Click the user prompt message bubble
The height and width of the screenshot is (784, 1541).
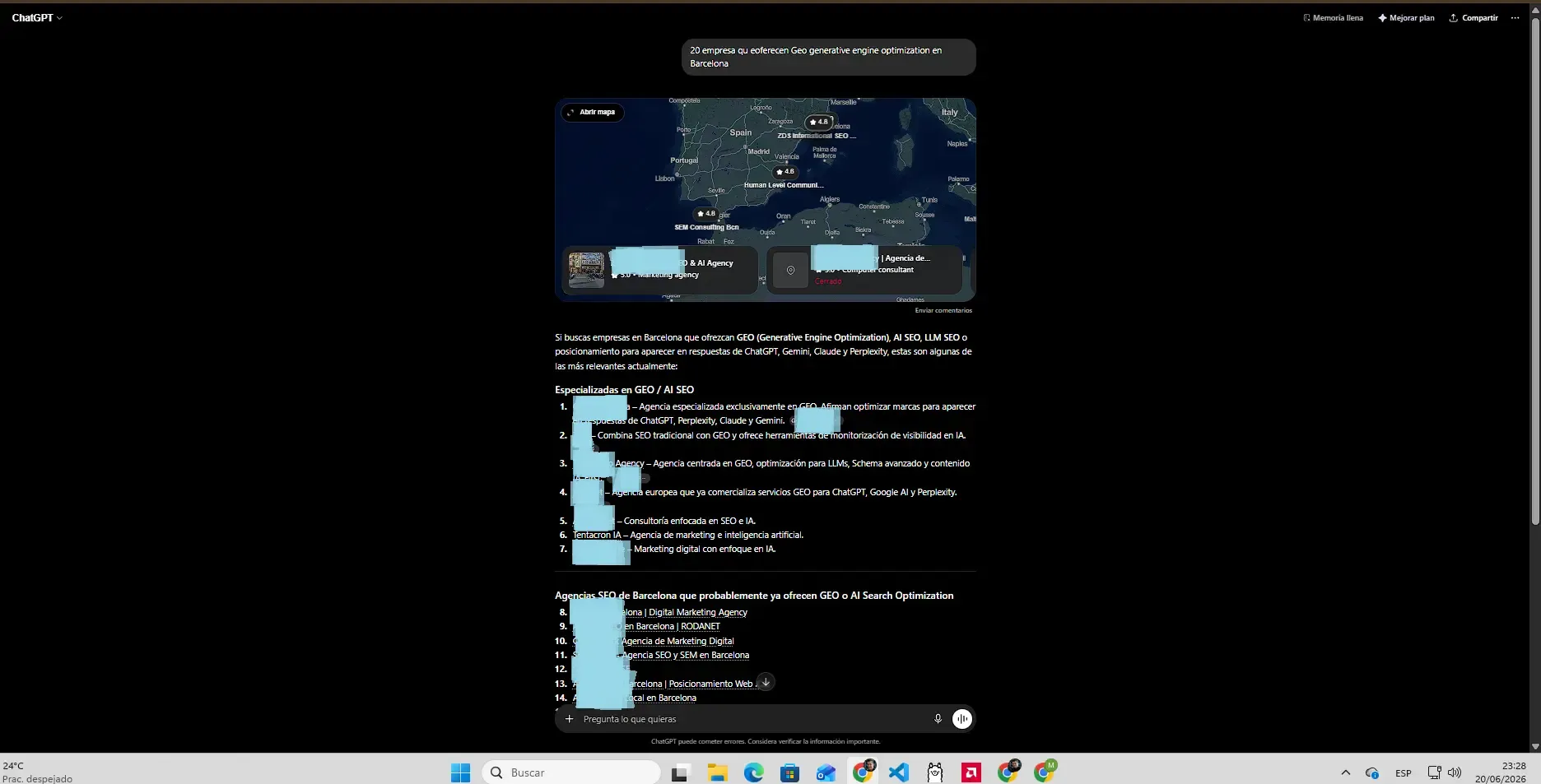[x=828, y=57]
